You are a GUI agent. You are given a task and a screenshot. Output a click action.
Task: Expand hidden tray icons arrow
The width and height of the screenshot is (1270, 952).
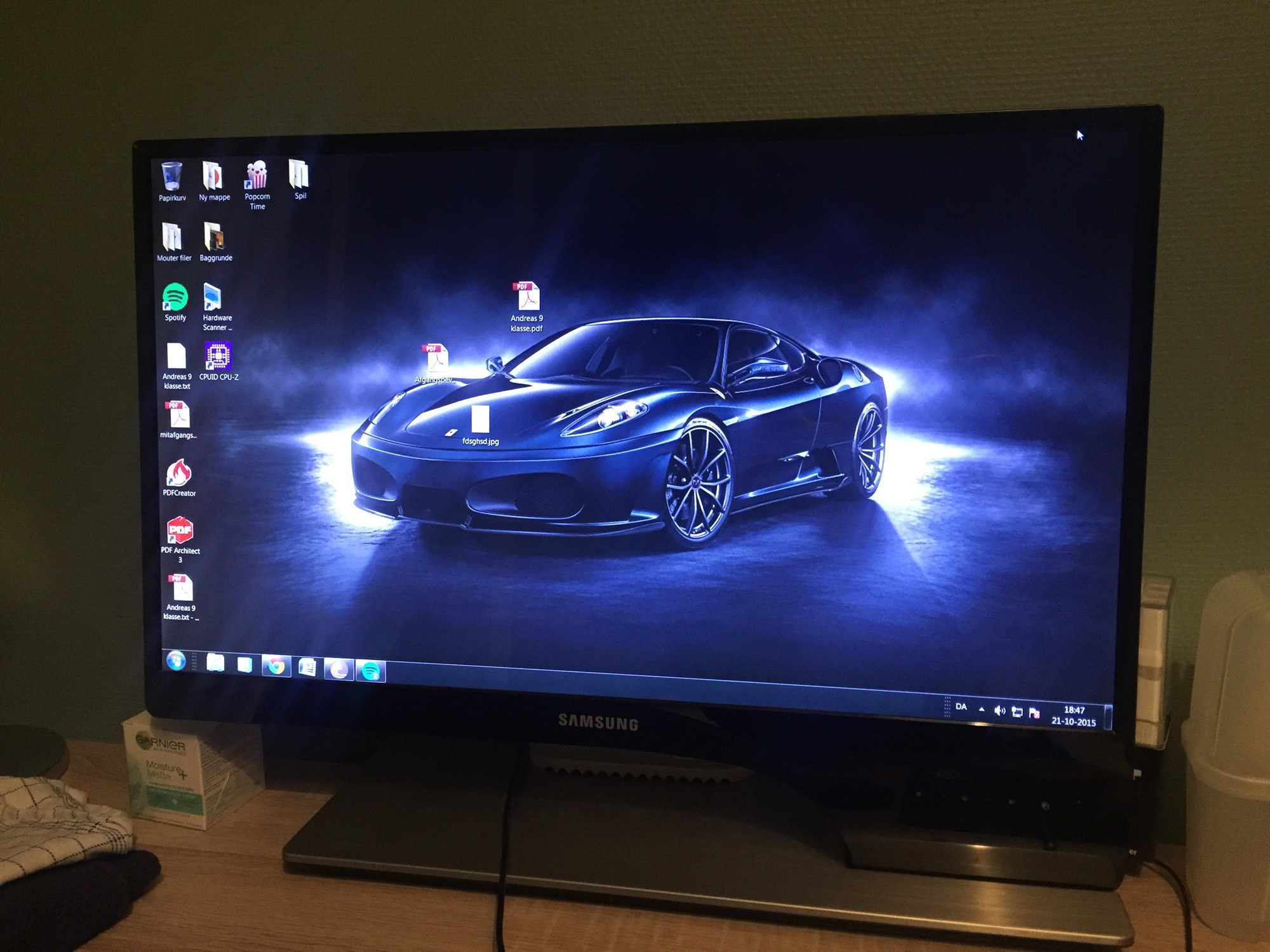982,709
